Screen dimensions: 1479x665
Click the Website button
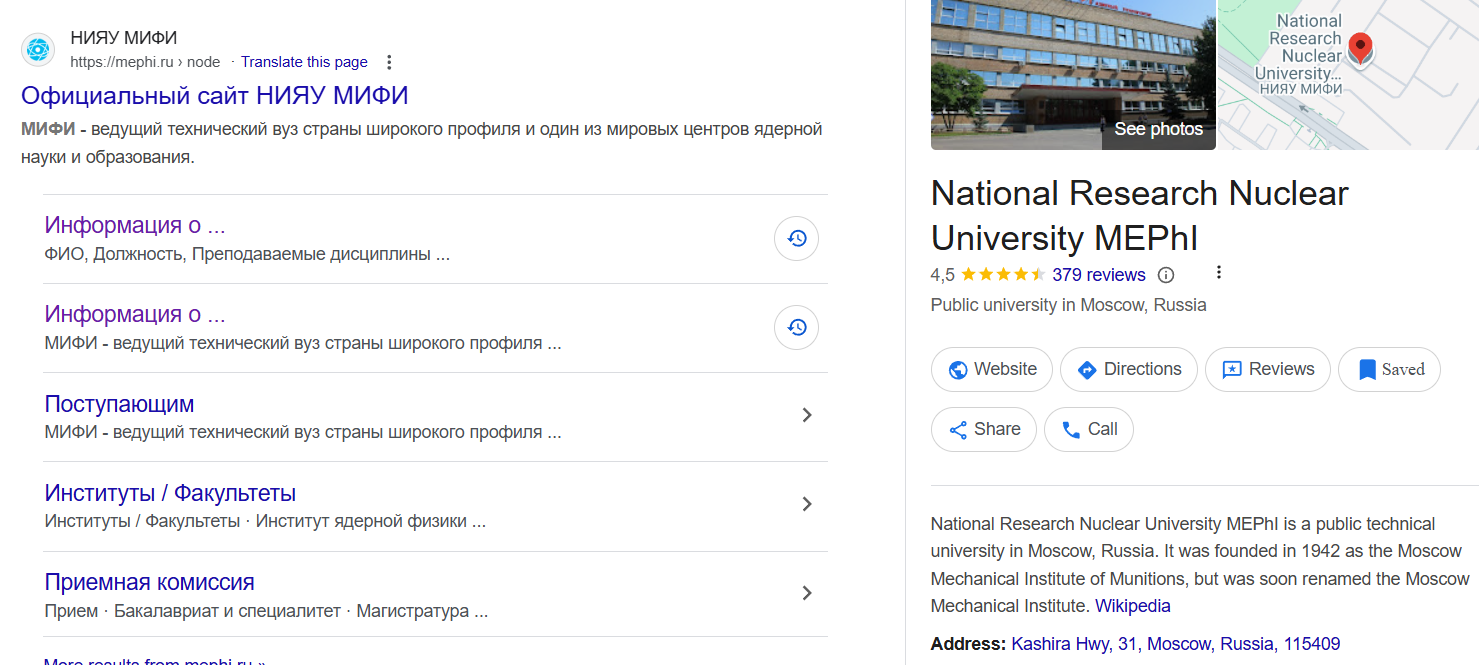coord(992,369)
